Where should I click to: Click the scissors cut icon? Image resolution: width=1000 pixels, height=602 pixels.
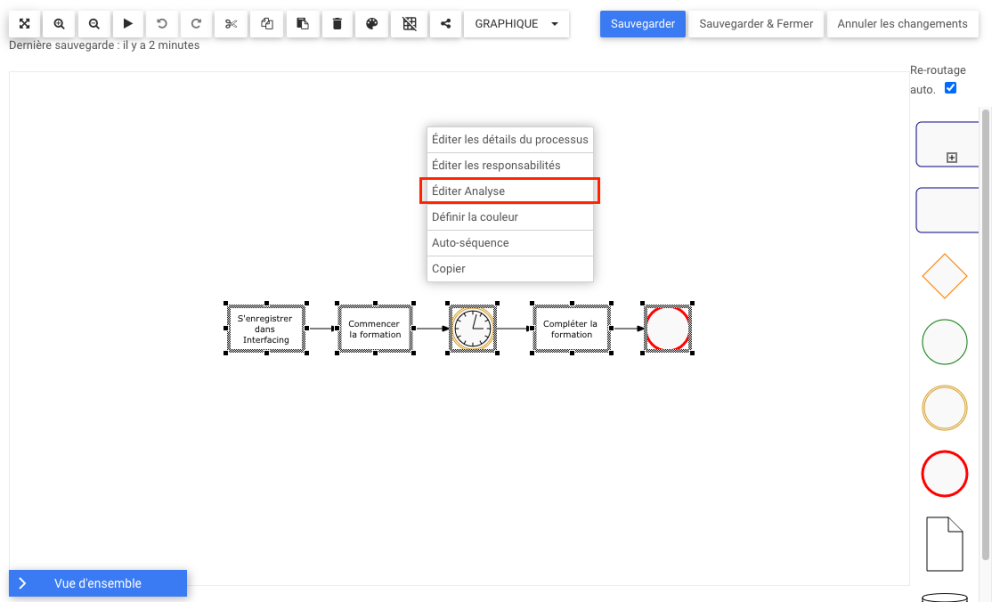click(231, 24)
